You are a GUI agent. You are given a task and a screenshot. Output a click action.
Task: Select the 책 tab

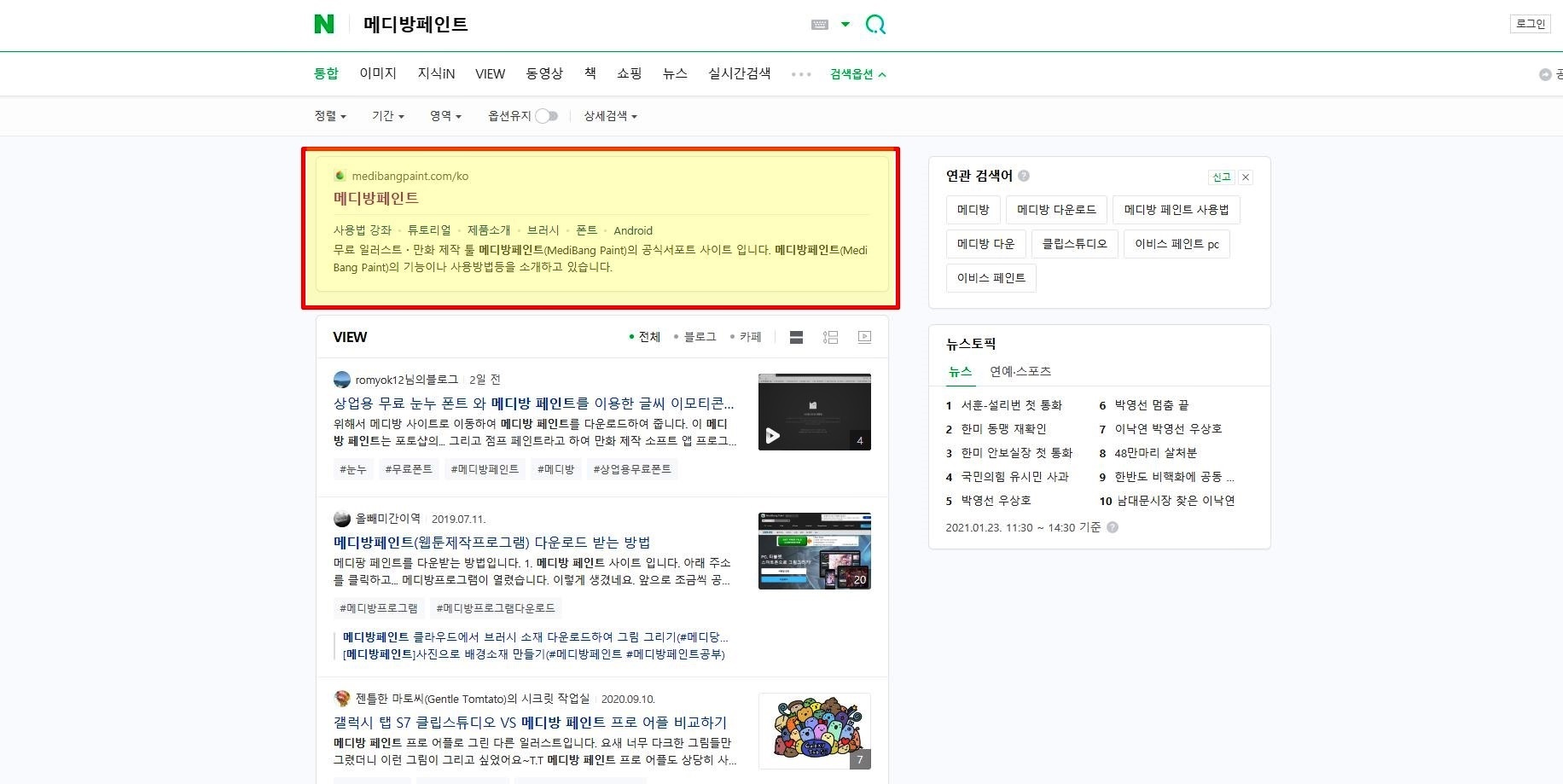(590, 73)
